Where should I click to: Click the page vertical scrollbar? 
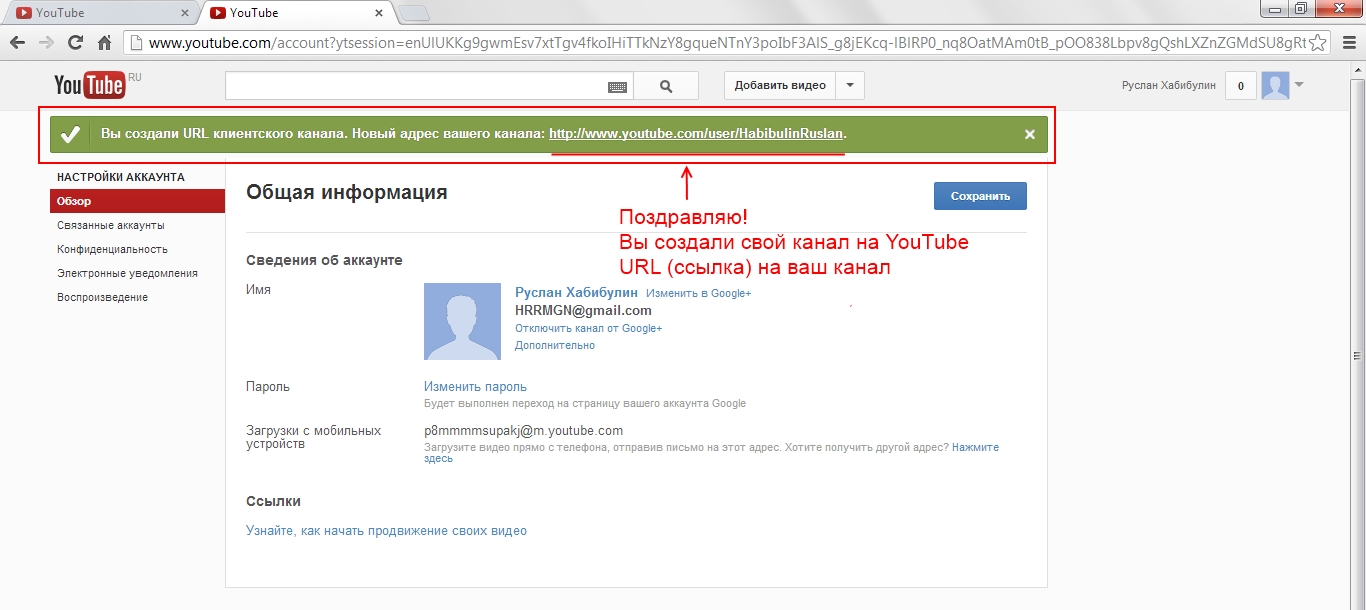click(1358, 334)
